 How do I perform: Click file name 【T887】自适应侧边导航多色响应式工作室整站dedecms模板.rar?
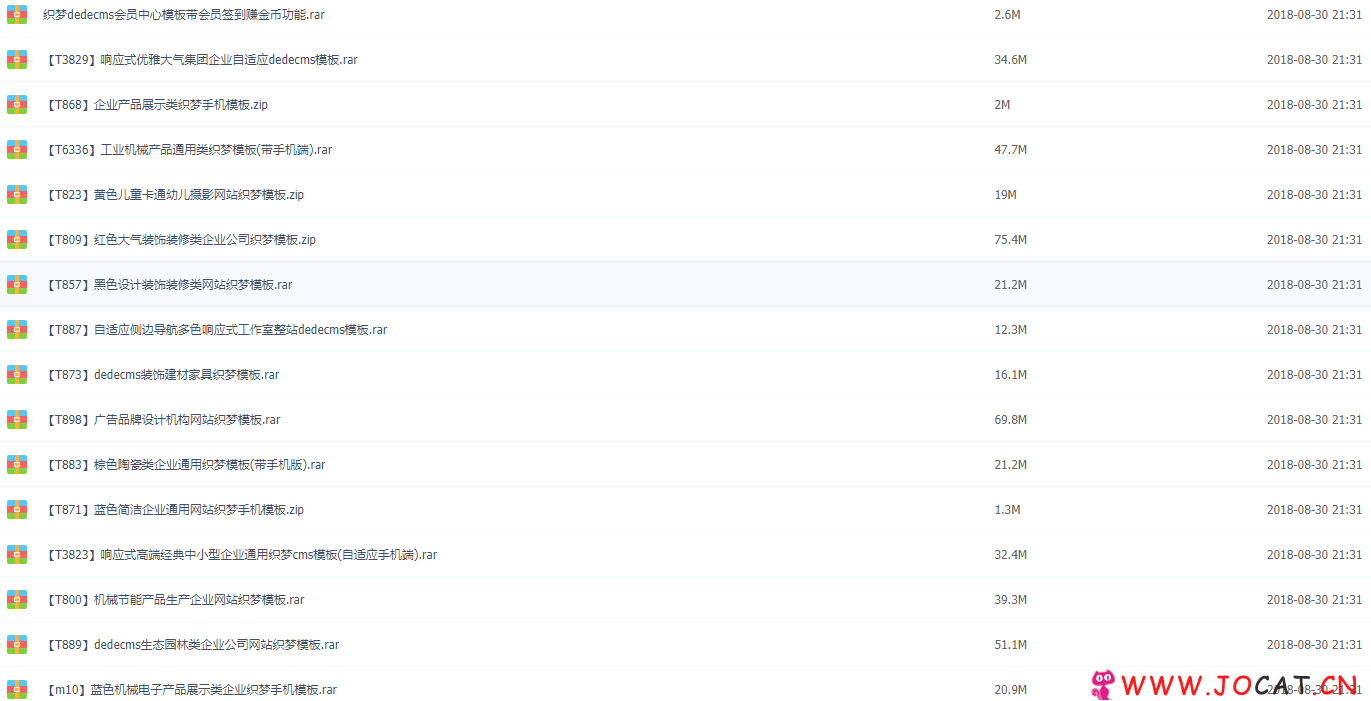(216, 330)
